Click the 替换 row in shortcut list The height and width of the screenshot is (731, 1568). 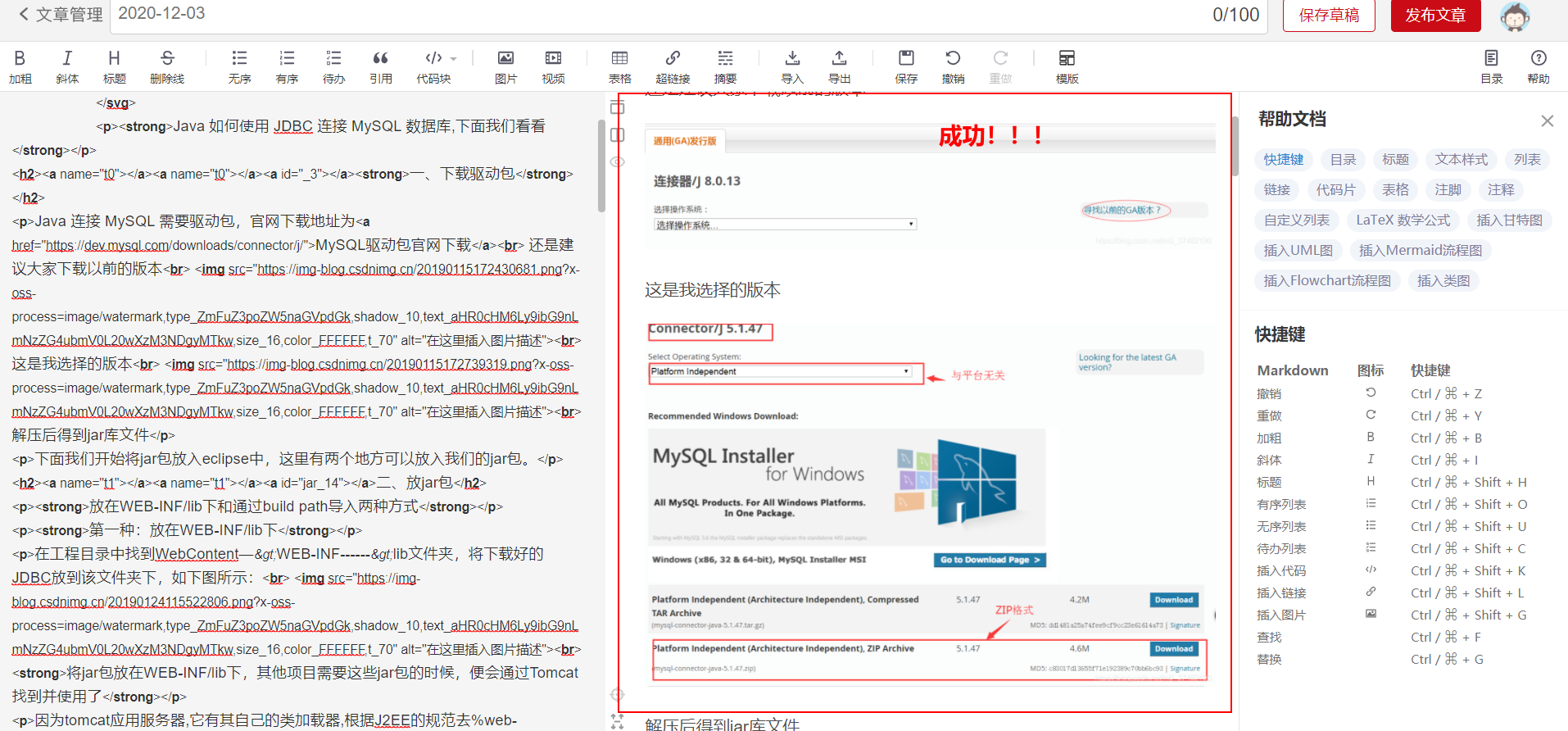1393,660
